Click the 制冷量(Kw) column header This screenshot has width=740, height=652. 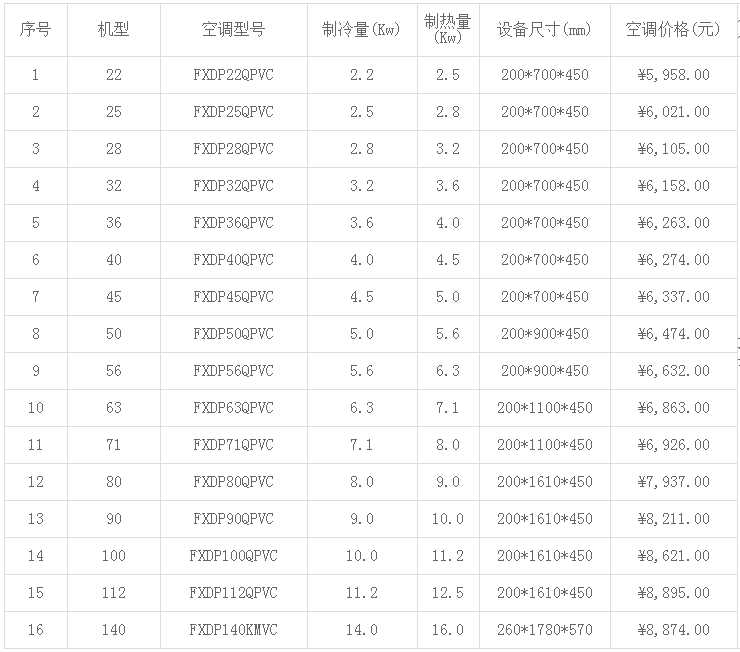[x=361, y=29]
